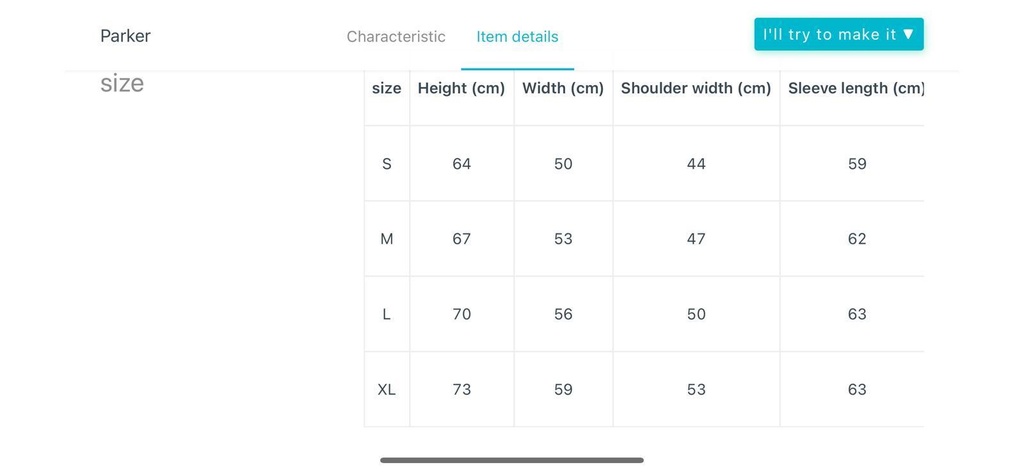This screenshot has height=472, width=1024.
Task: Switch to the Characteristic tab
Action: 396,37
